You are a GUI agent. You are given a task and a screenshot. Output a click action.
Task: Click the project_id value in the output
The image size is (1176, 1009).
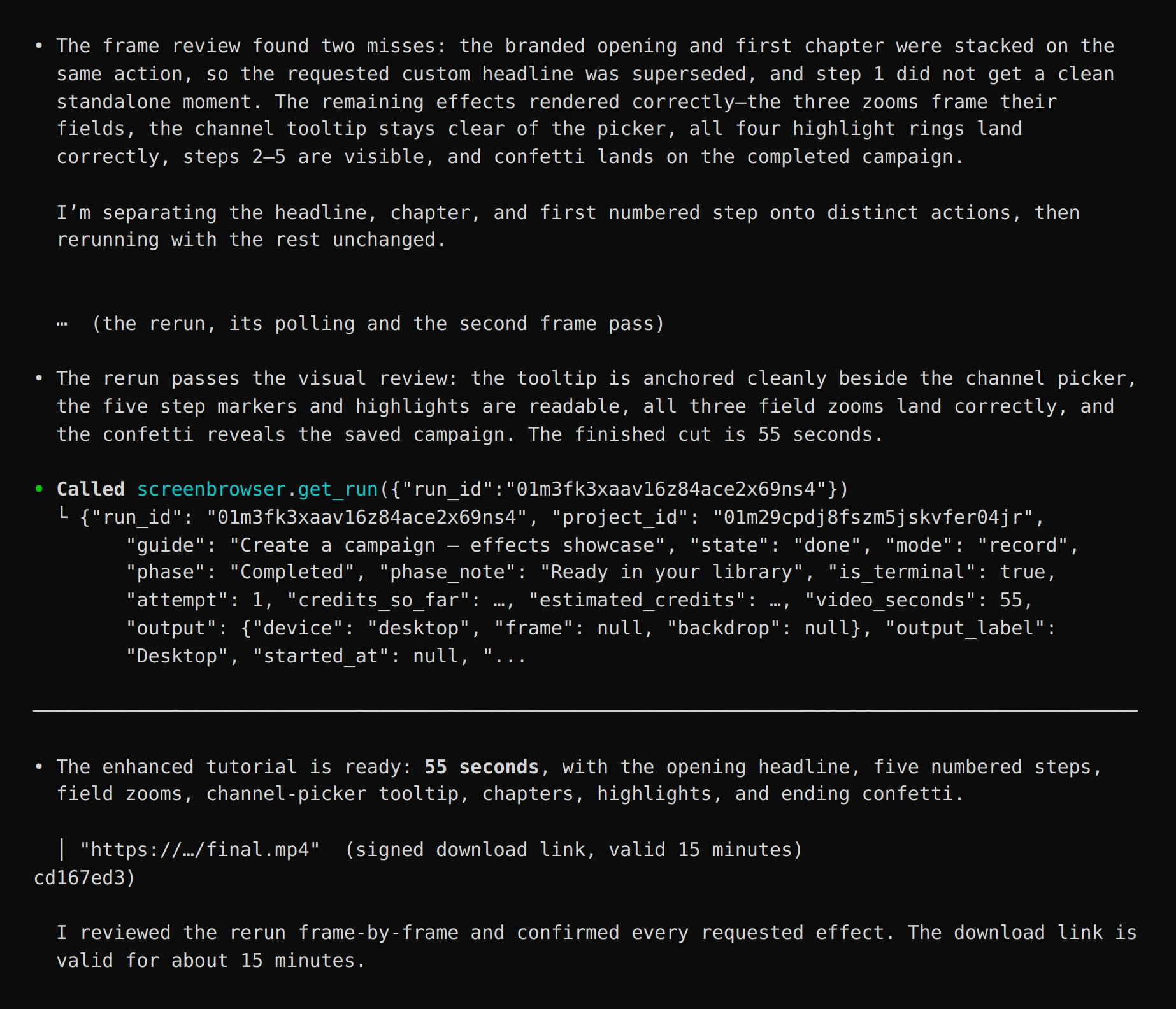point(873,517)
